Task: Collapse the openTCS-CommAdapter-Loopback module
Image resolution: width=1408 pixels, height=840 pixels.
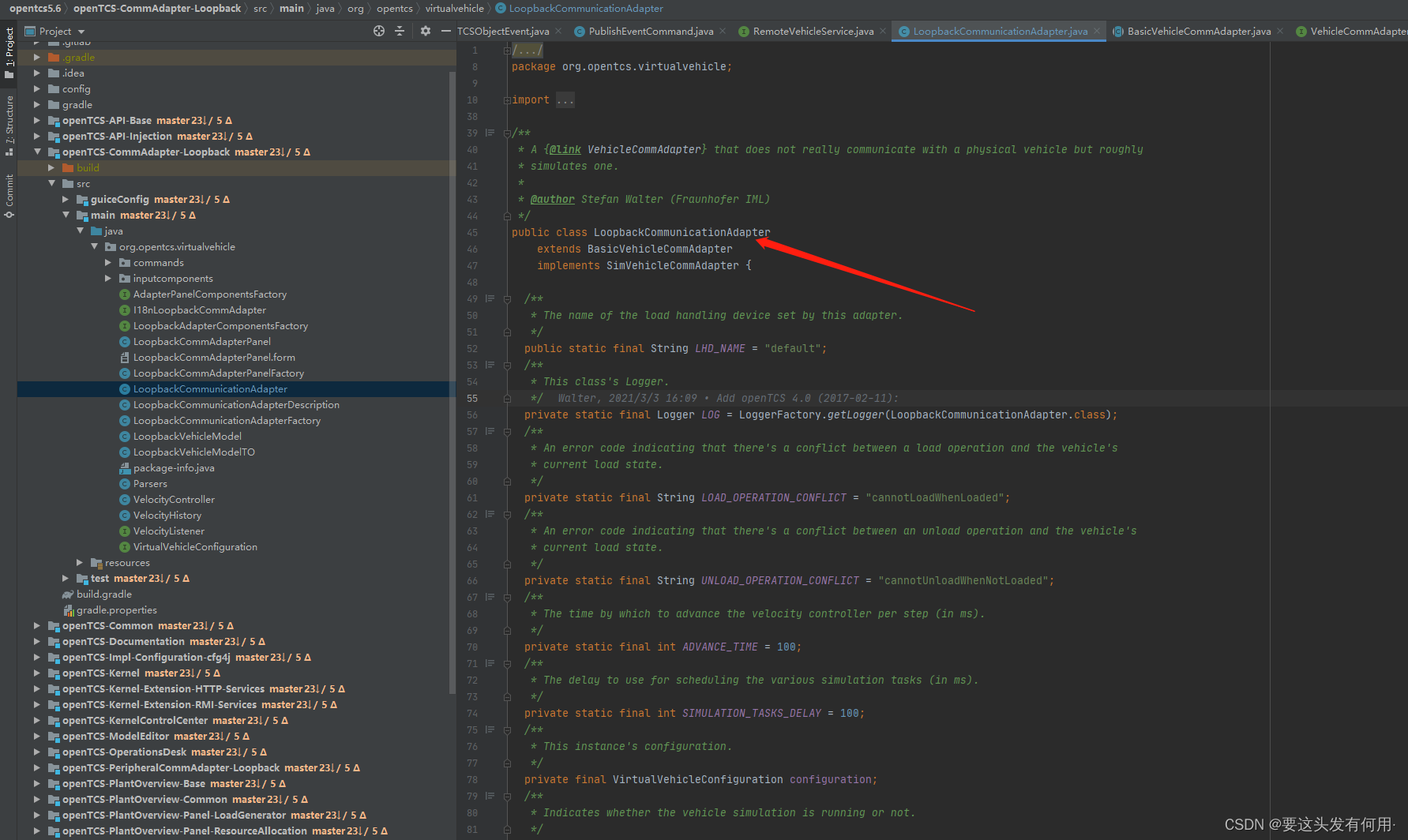Action: (x=36, y=152)
